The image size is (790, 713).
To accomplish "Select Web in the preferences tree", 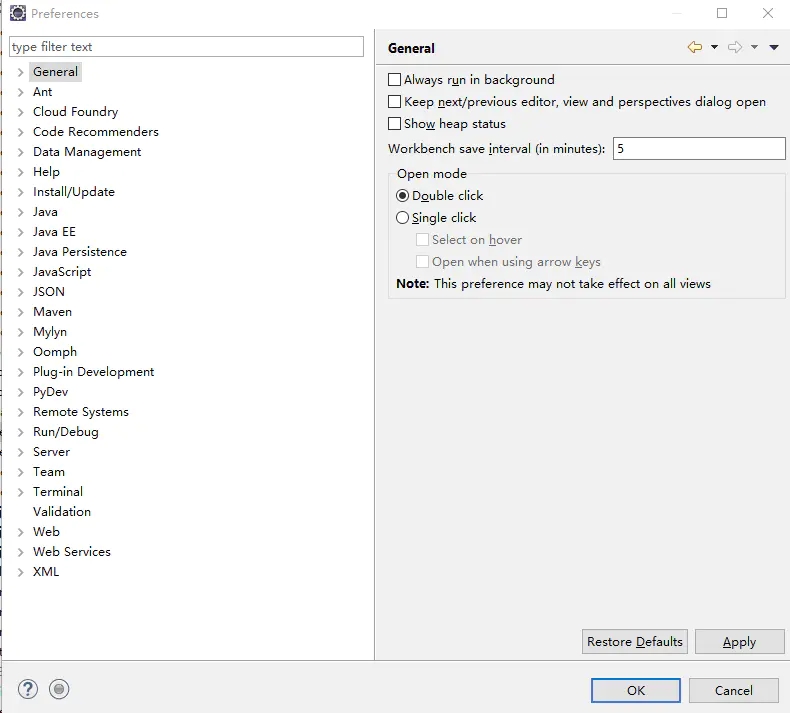I will click(46, 532).
